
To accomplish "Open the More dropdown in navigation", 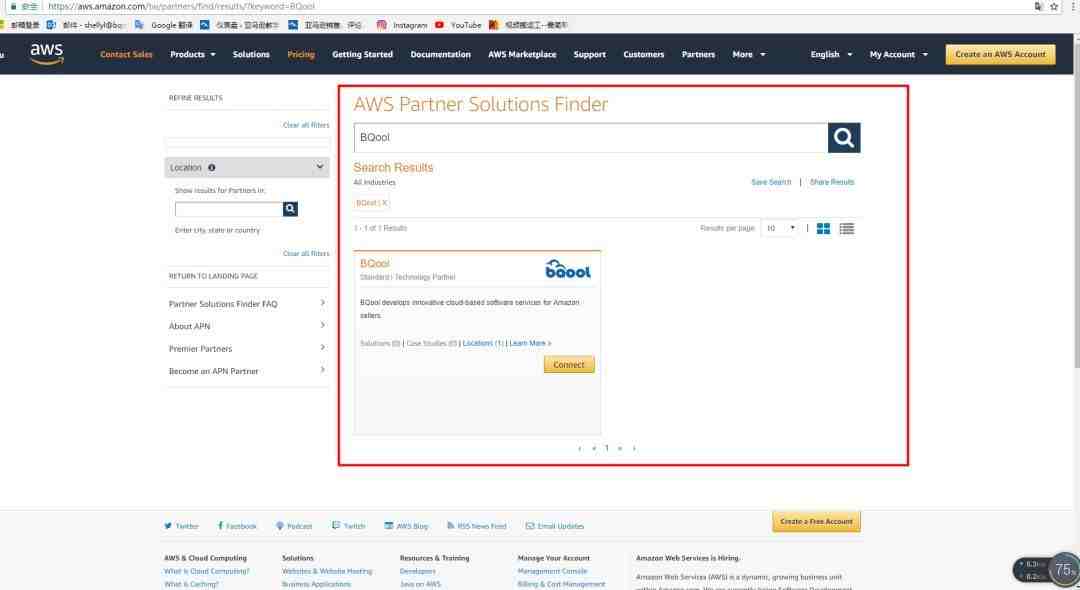I will pos(749,54).
